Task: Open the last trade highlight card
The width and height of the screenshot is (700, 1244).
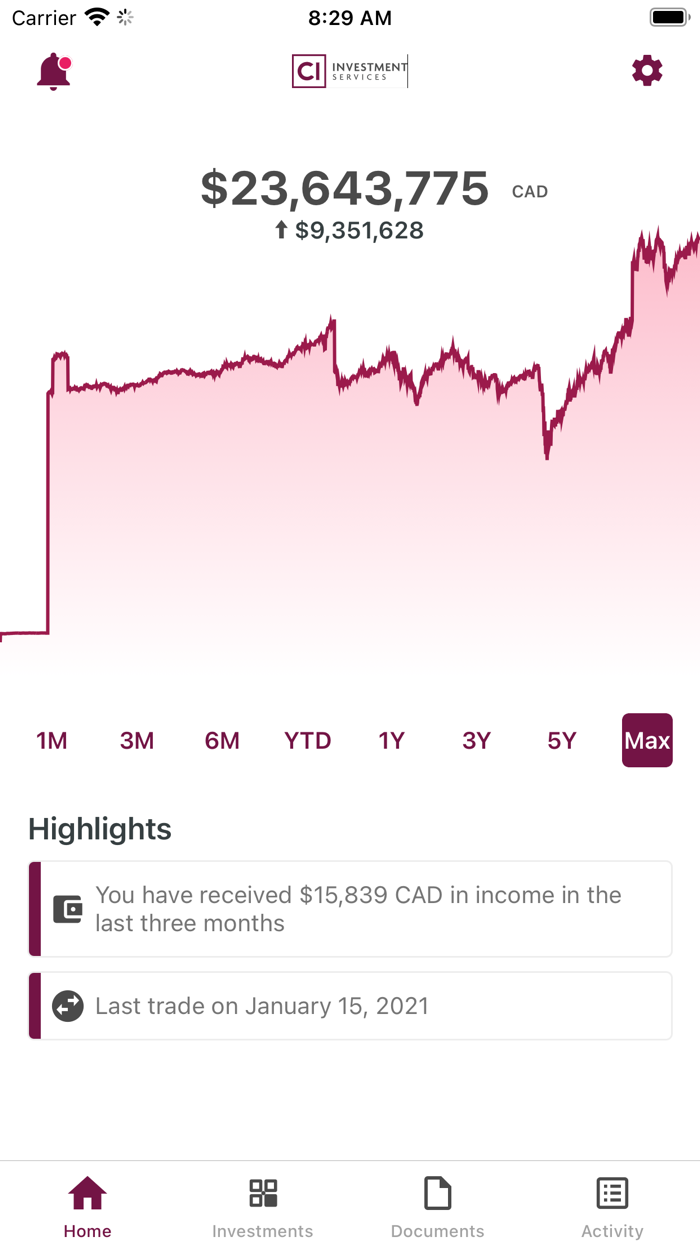Action: coord(350,1006)
